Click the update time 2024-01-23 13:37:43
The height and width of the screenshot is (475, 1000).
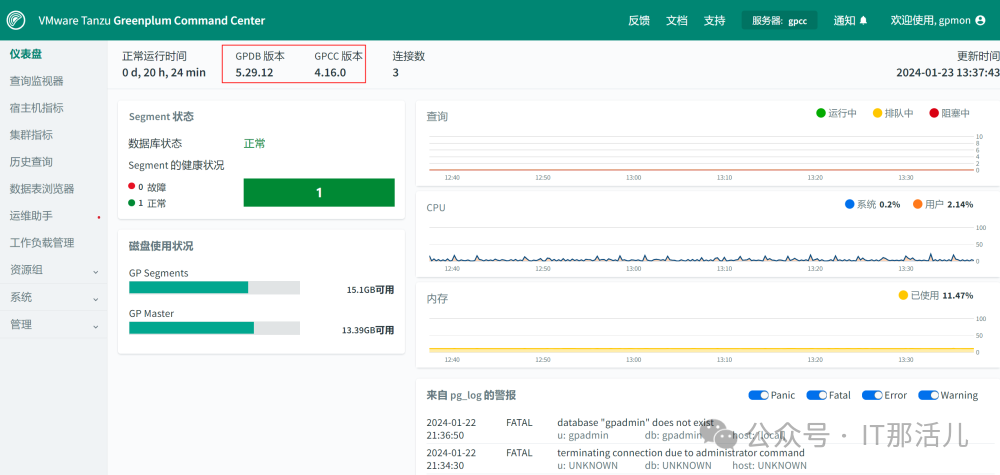(x=948, y=72)
